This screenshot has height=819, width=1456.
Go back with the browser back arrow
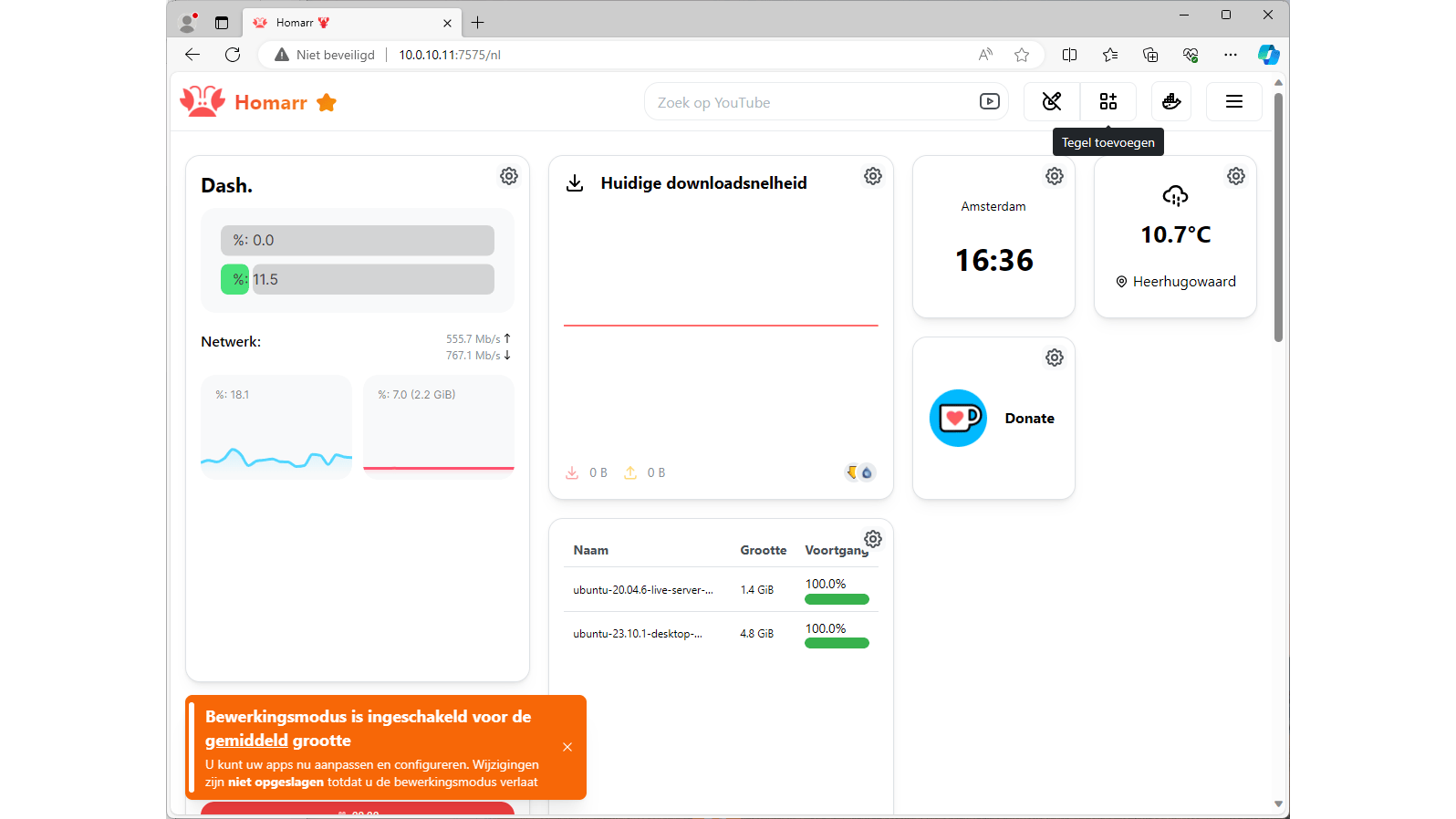point(192,55)
